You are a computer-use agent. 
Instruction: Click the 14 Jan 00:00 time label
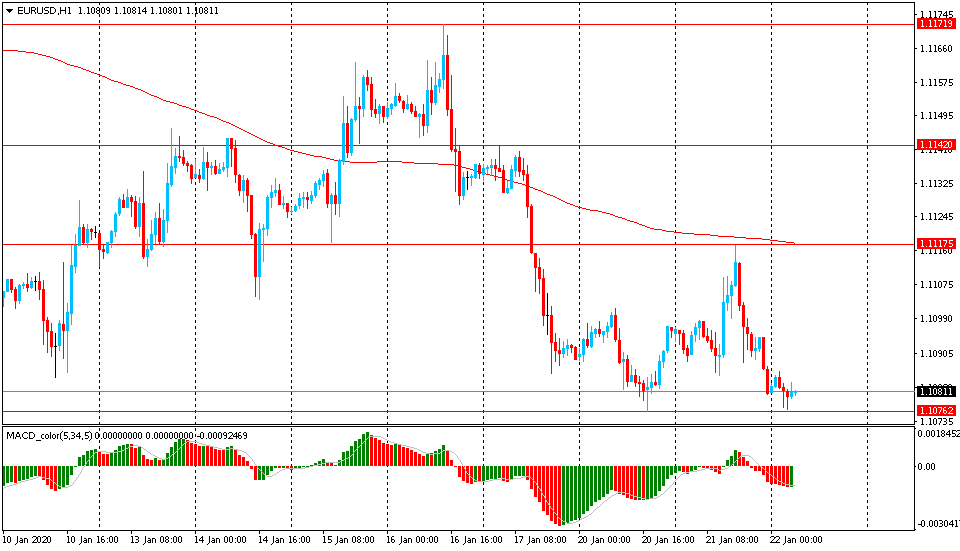click(x=220, y=539)
